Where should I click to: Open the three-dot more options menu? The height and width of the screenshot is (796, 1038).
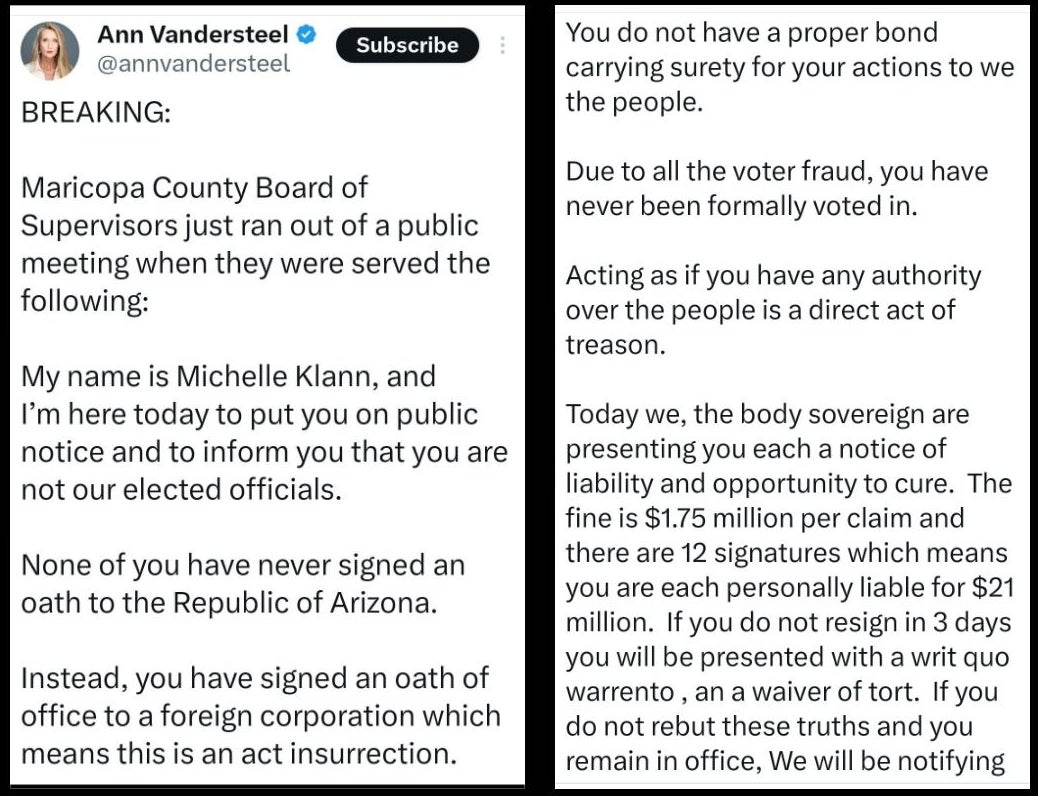click(502, 46)
